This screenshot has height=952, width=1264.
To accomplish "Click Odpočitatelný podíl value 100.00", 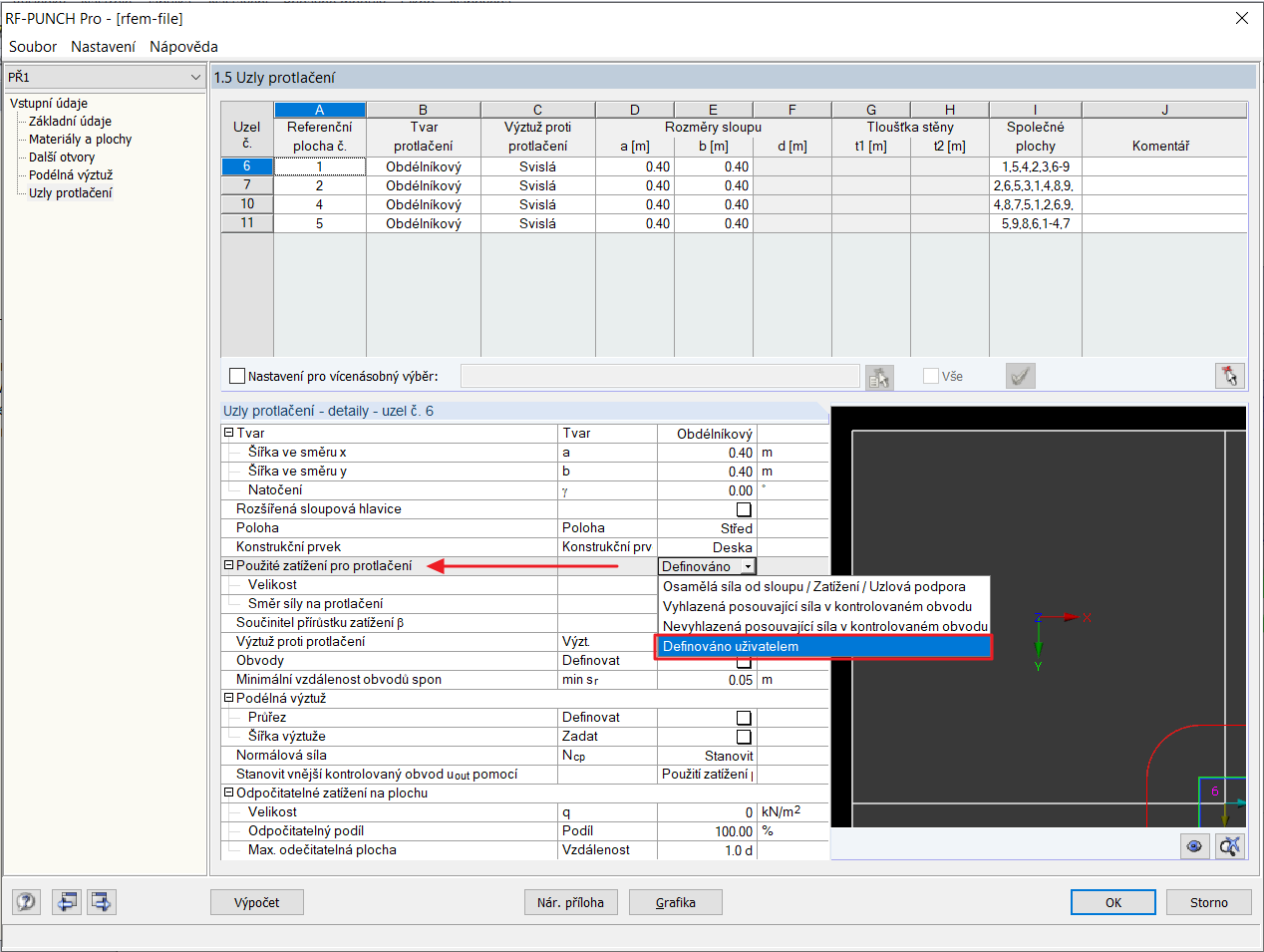I will pos(707,831).
